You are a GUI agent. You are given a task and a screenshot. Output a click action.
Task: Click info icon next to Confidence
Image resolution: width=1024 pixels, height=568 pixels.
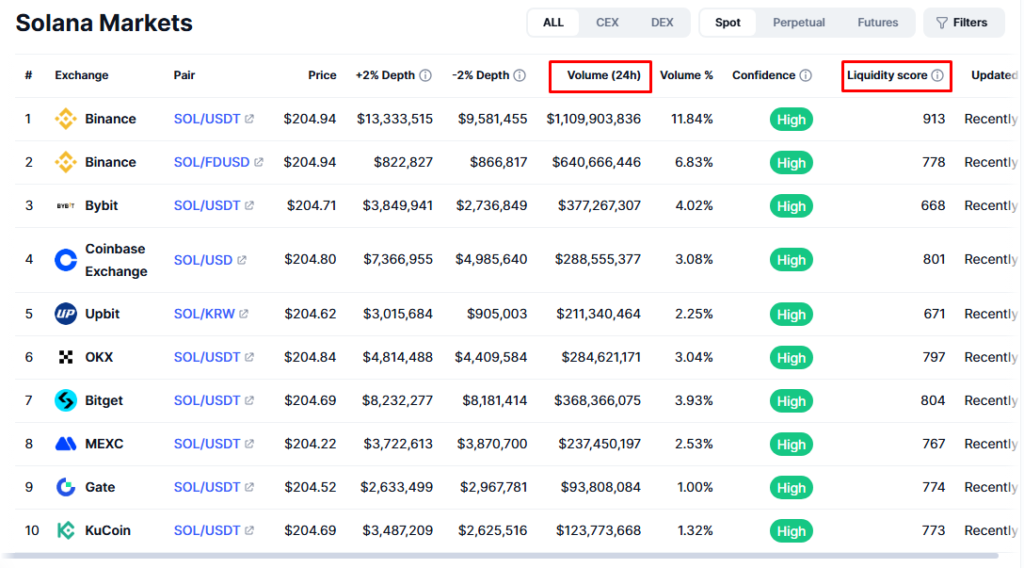click(806, 75)
